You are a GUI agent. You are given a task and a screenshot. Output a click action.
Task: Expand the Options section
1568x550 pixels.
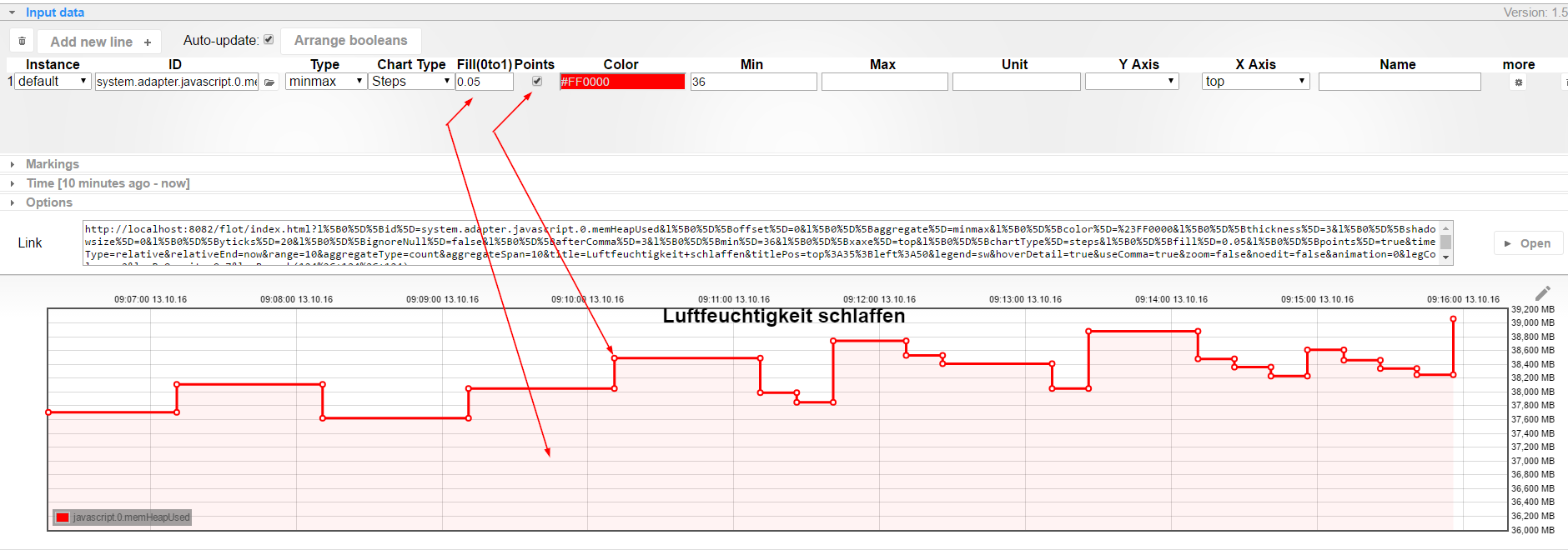(13, 202)
